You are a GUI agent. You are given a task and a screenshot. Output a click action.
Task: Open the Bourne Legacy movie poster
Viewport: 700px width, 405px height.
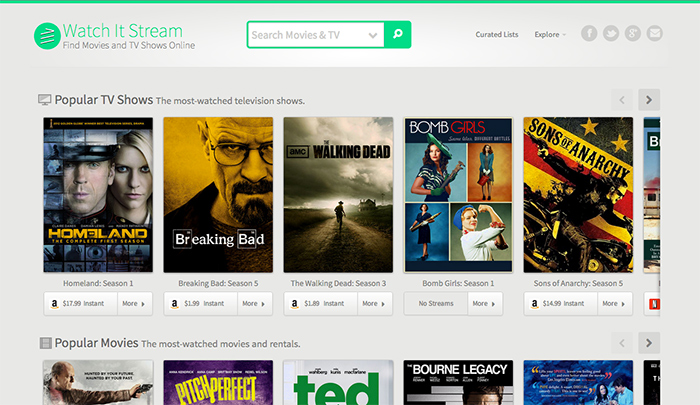[458, 383]
